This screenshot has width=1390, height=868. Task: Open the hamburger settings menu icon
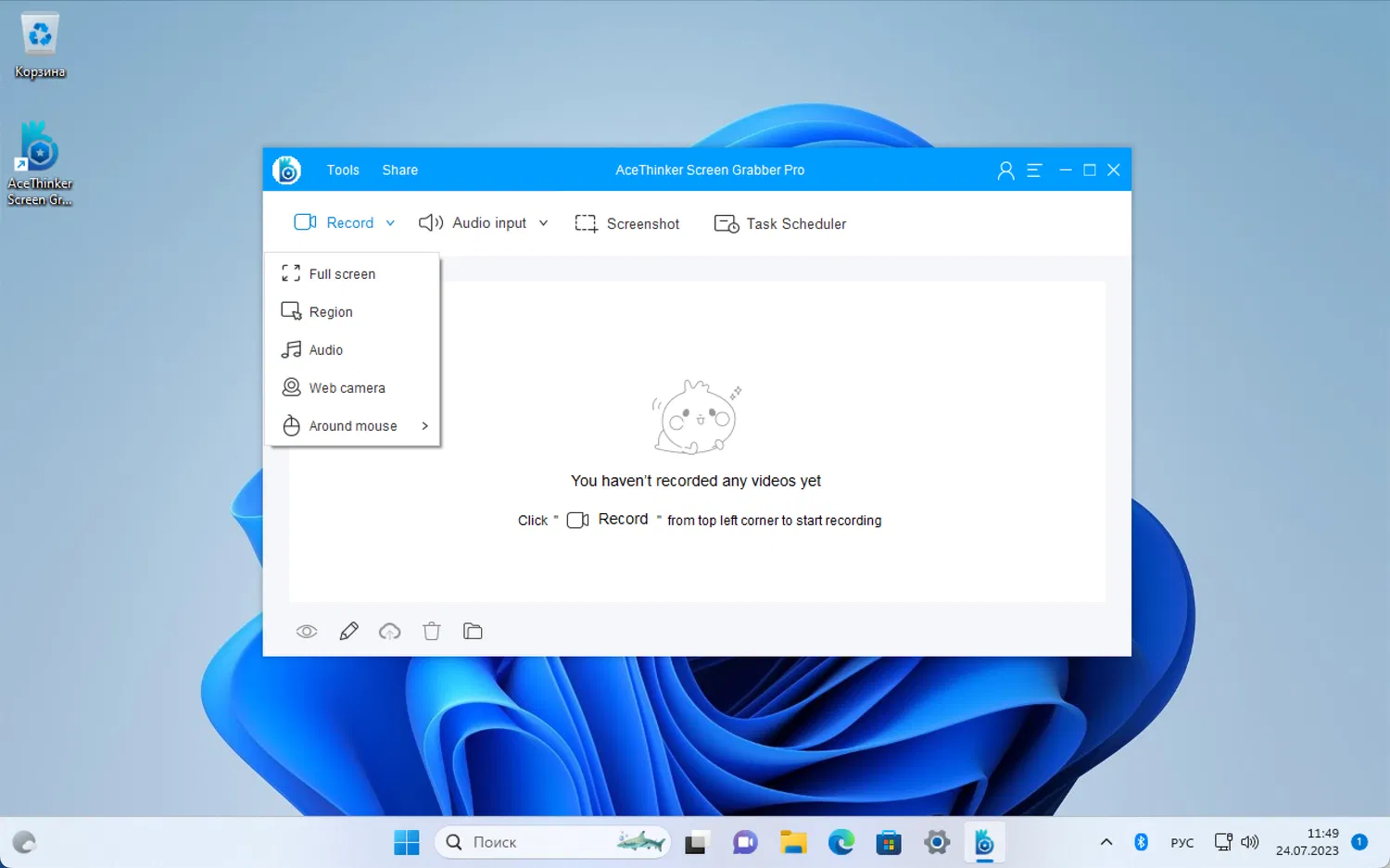[1034, 170]
